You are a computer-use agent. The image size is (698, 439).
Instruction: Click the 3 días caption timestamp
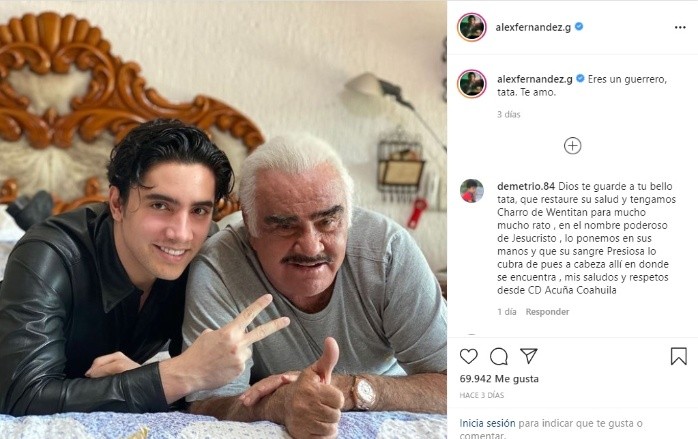pyautogui.click(x=508, y=114)
